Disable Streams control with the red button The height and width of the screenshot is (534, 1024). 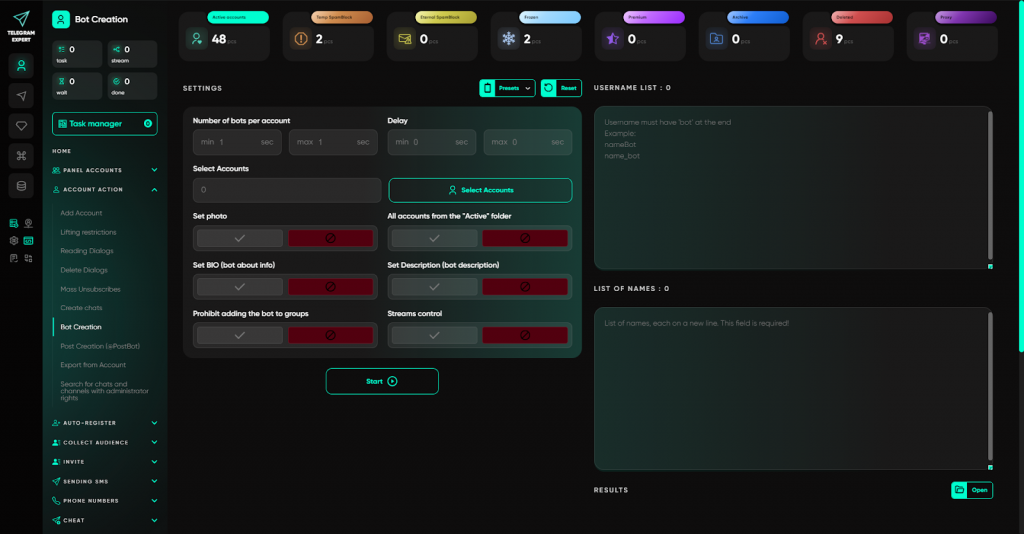pos(525,335)
